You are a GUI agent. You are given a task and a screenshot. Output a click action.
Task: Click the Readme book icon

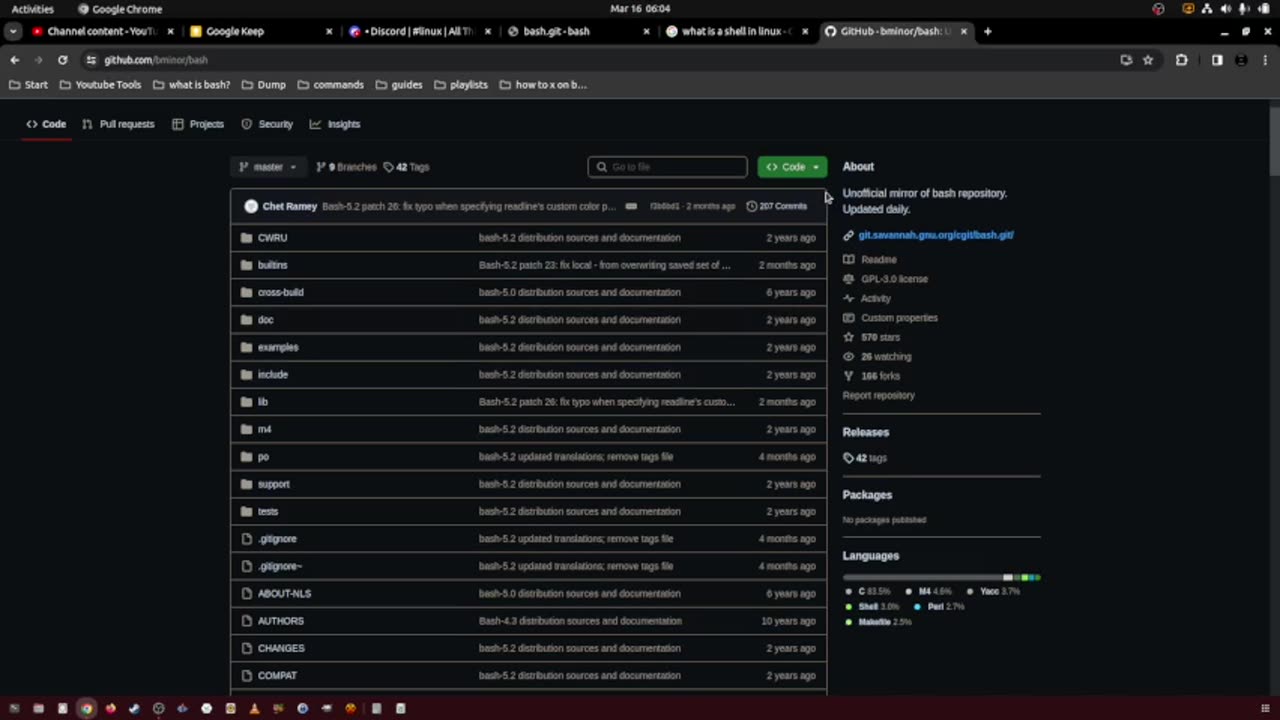[x=849, y=259]
